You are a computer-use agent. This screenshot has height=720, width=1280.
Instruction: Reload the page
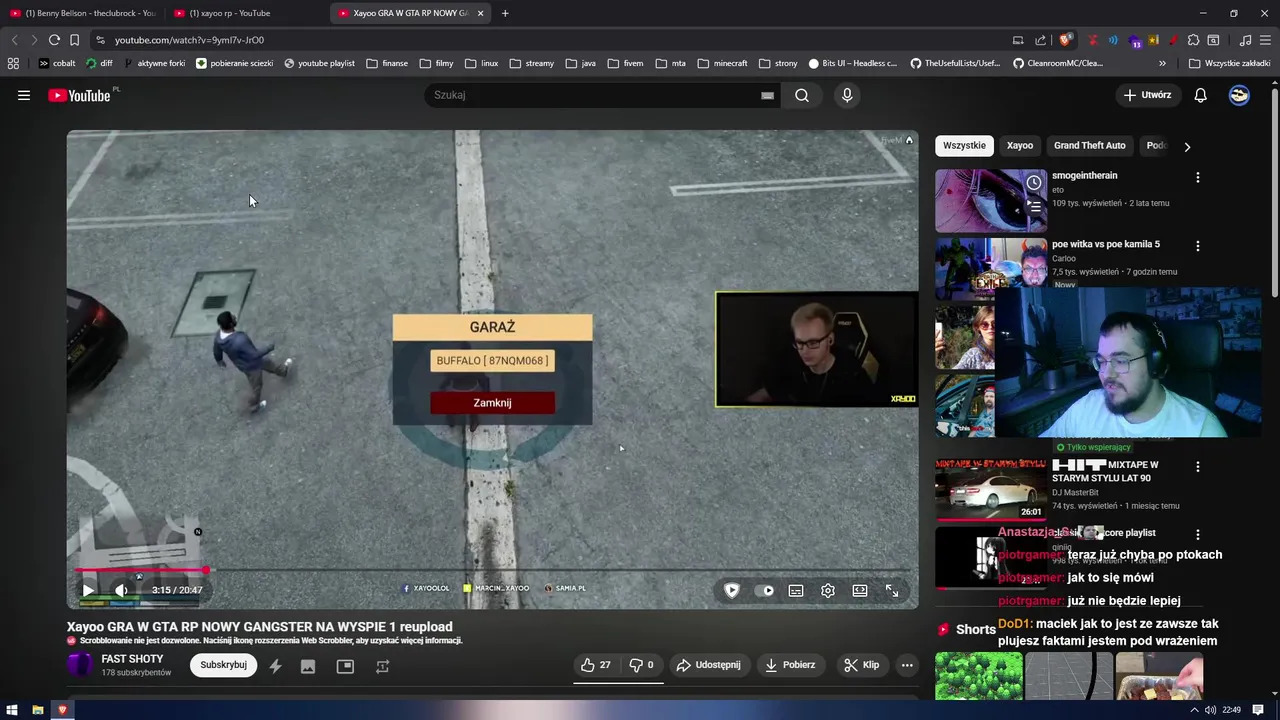point(54,40)
